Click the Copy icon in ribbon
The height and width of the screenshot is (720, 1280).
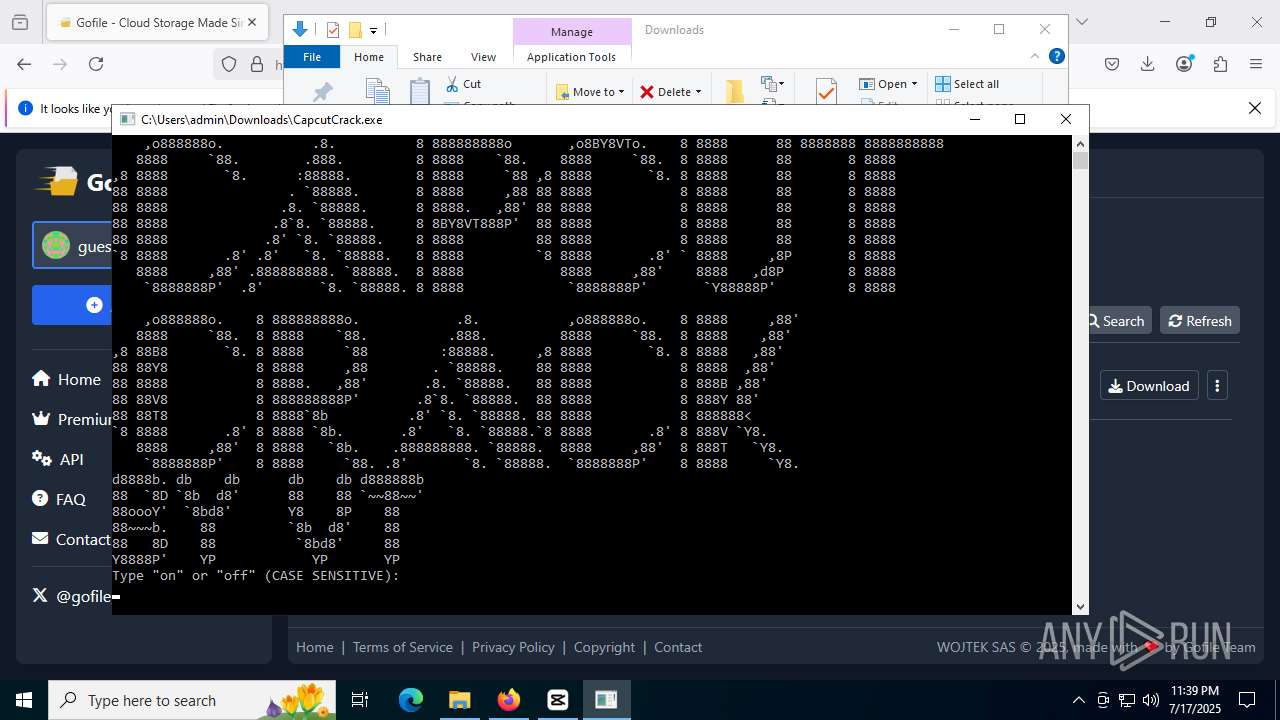coord(377,92)
